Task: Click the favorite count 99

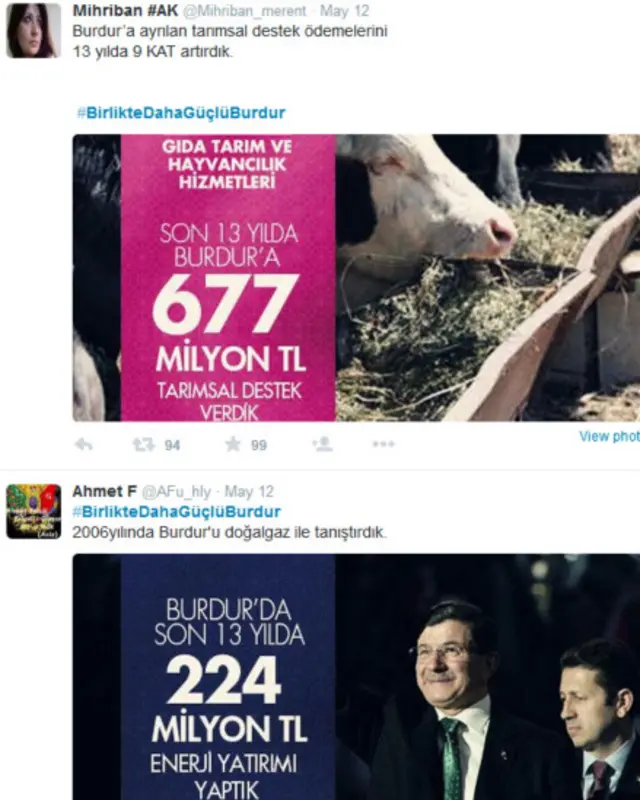Action: (259, 445)
